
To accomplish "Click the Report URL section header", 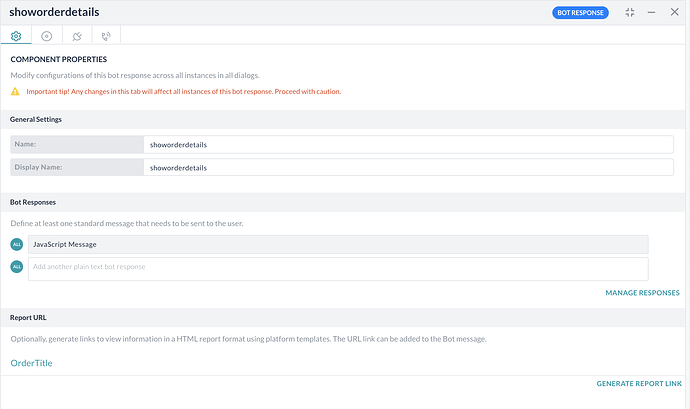I will (28, 318).
